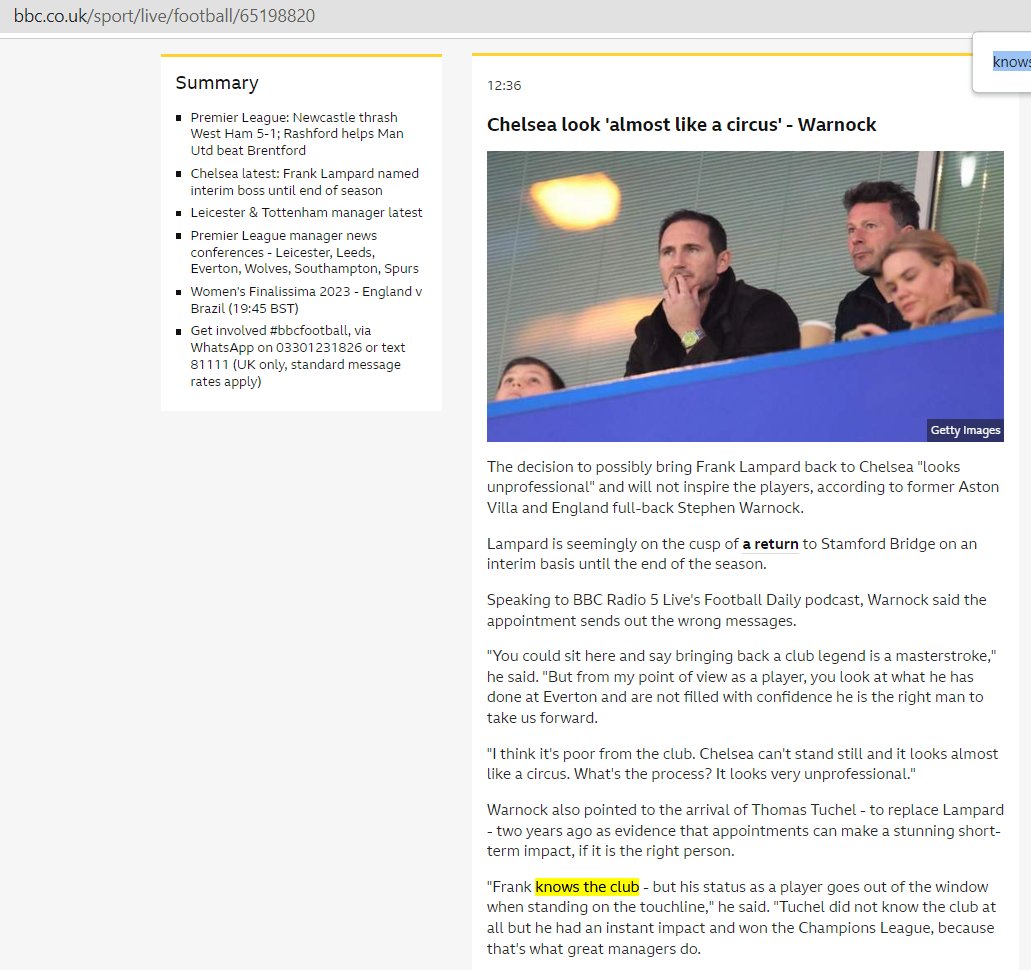Click the paragraph starting "The decision to possibly bring"
This screenshot has width=1031, height=970.
coord(743,487)
